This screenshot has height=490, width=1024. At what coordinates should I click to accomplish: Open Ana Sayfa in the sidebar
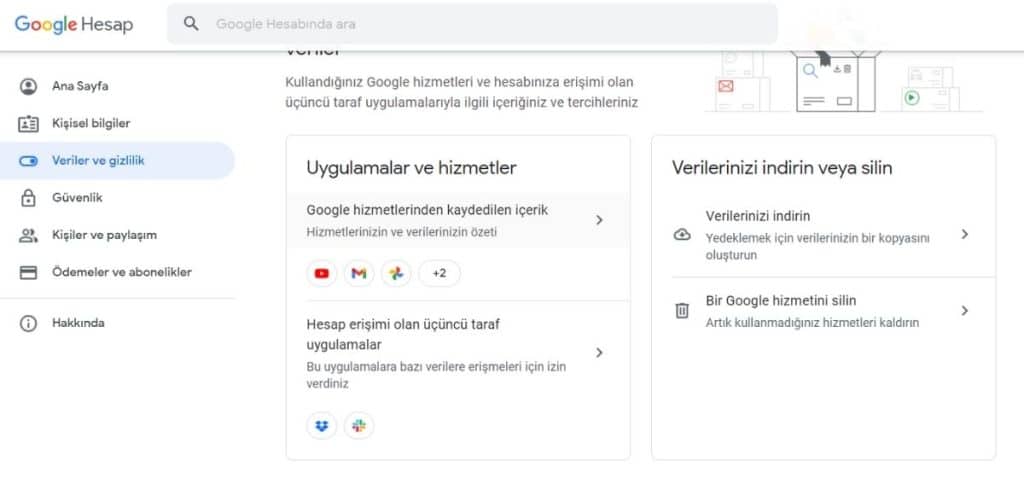[118, 86]
